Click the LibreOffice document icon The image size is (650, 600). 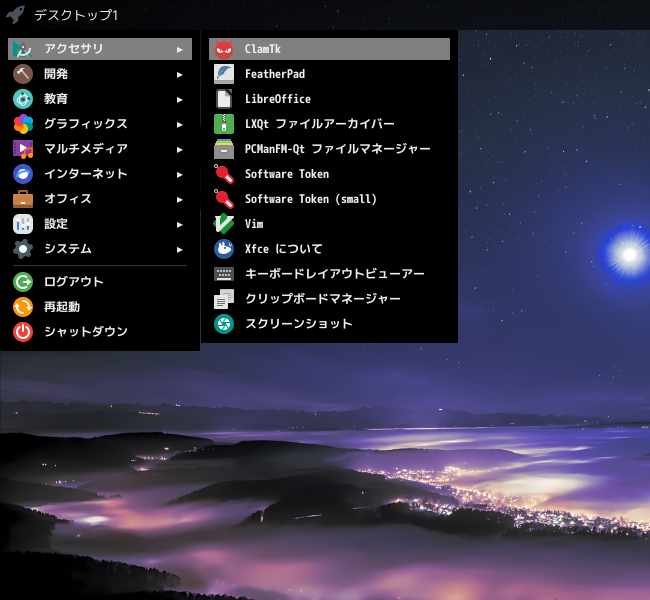click(224, 99)
